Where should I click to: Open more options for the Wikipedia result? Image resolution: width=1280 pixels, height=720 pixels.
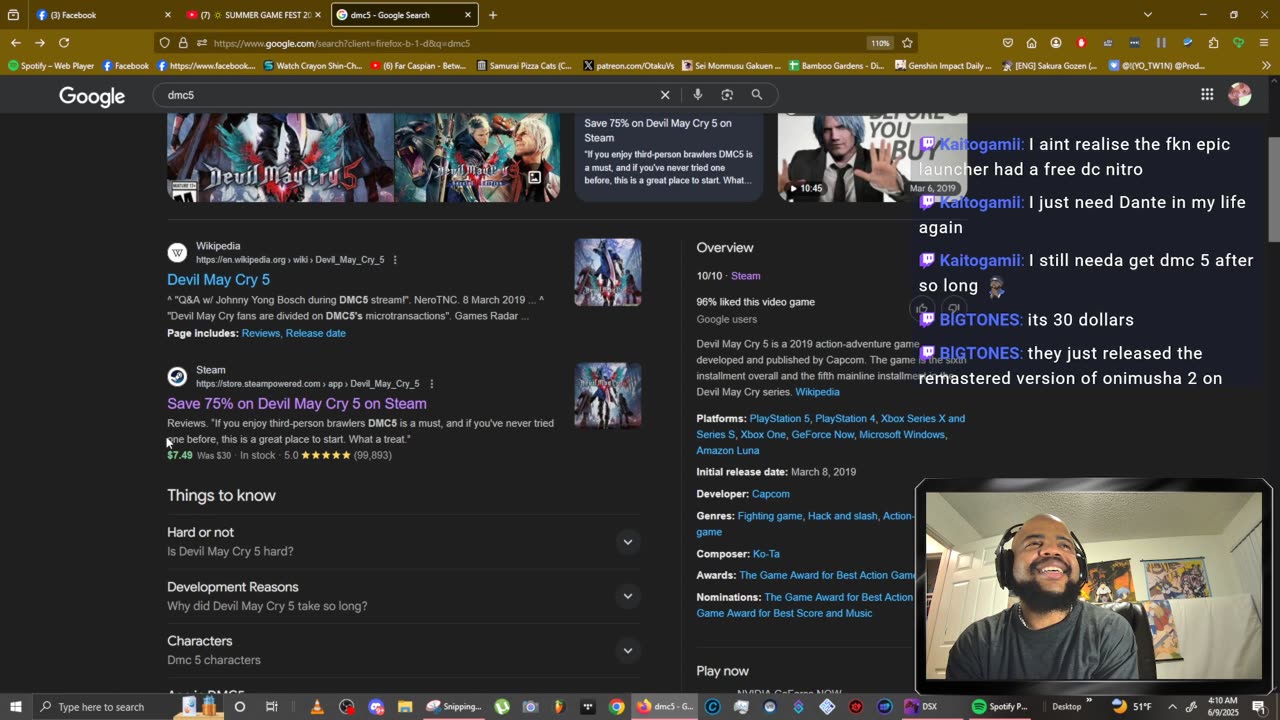point(395,260)
